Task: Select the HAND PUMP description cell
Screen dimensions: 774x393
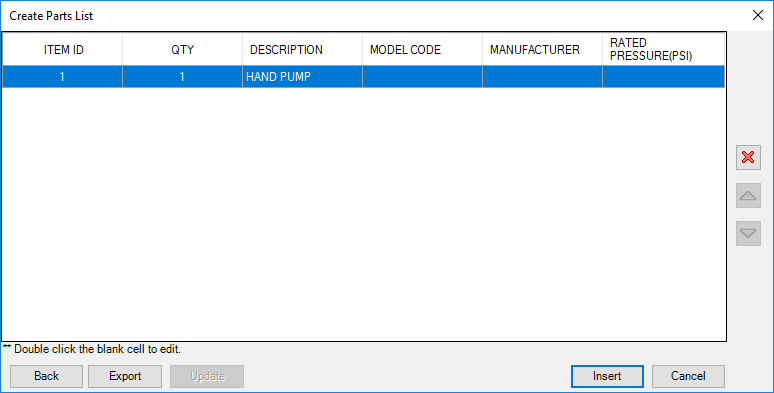Action: [x=302, y=77]
